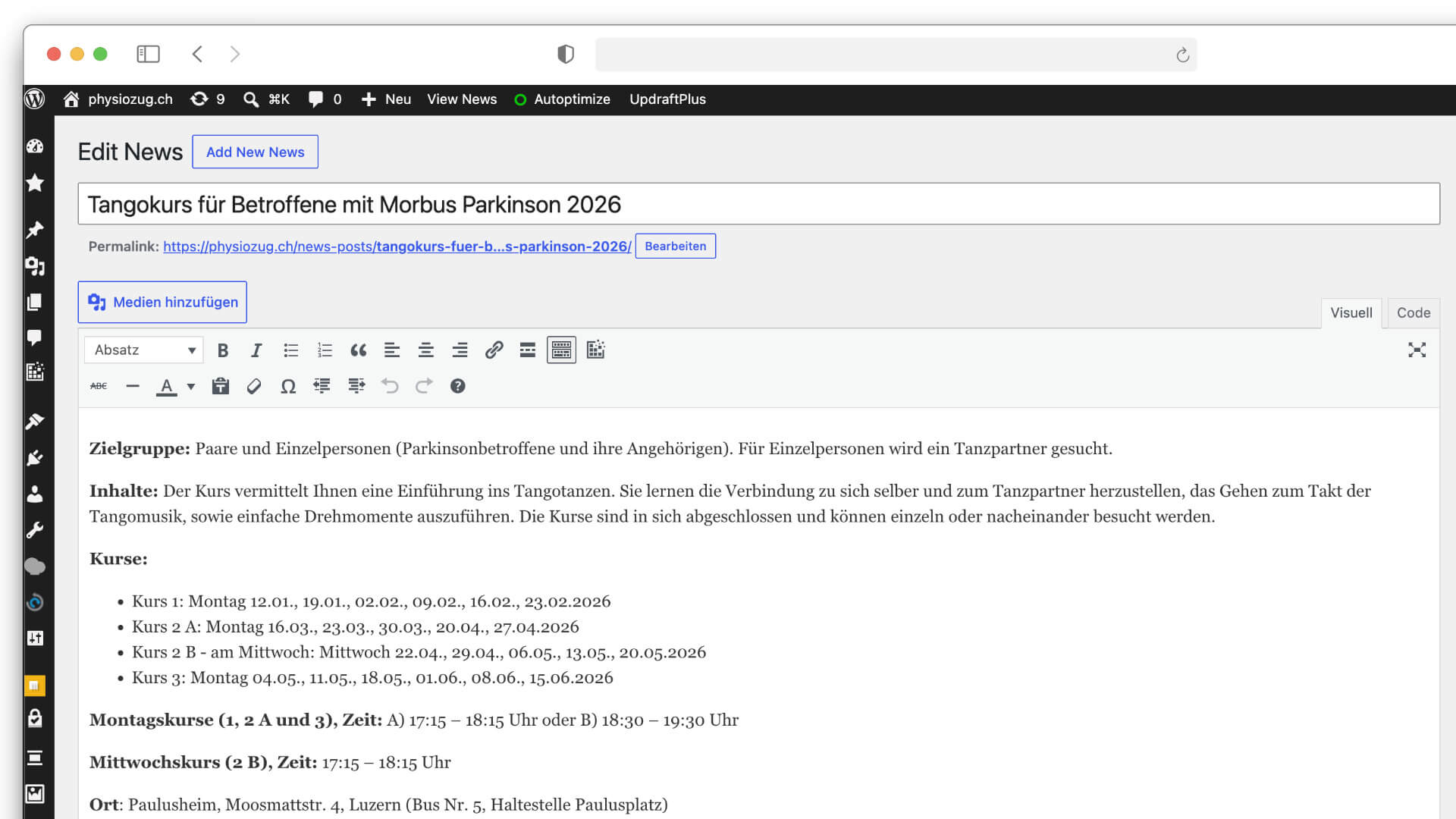This screenshot has width=1456, height=819.
Task: Open the star icon sidebar menu
Action: pos(35,183)
